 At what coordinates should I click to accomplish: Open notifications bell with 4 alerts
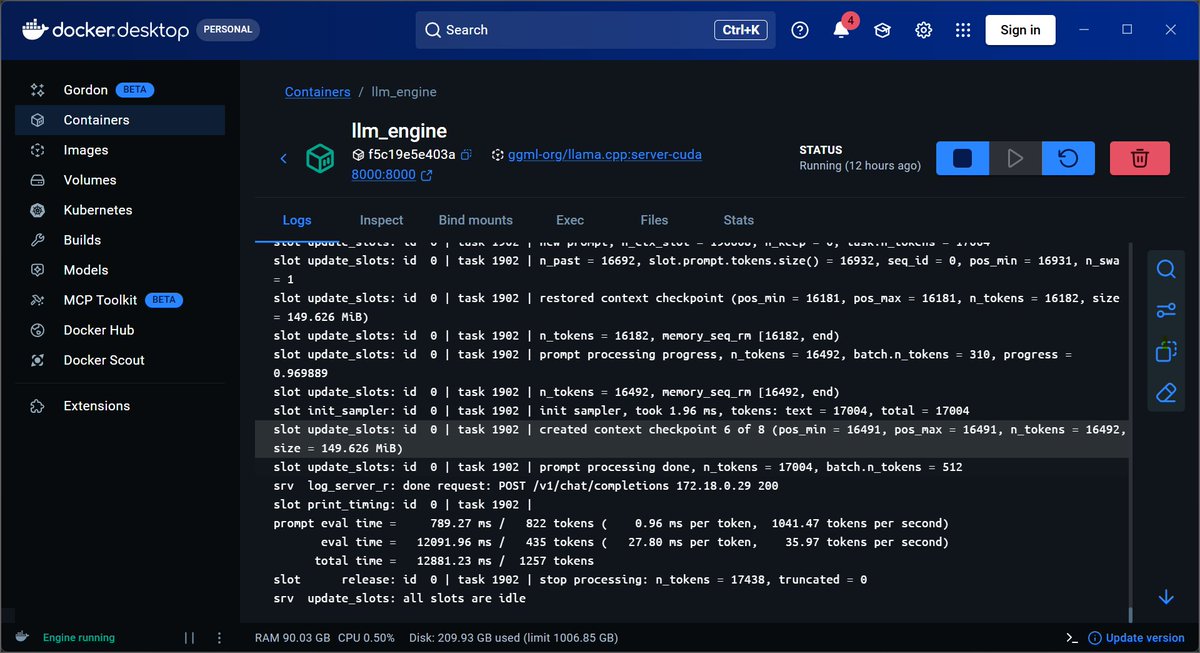click(x=842, y=29)
